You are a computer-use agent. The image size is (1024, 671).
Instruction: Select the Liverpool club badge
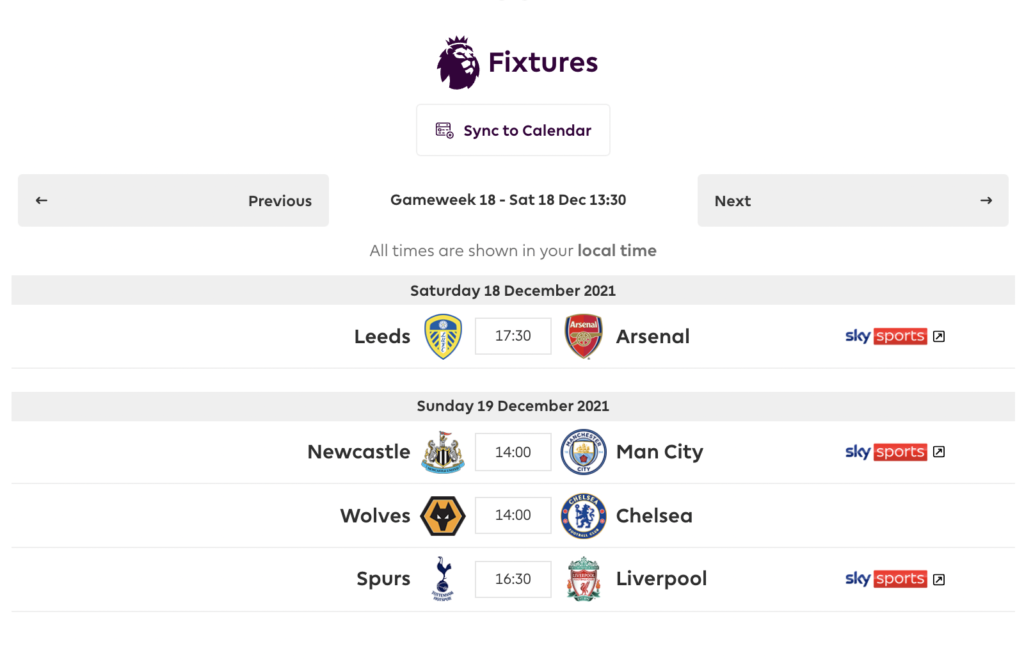tap(583, 579)
